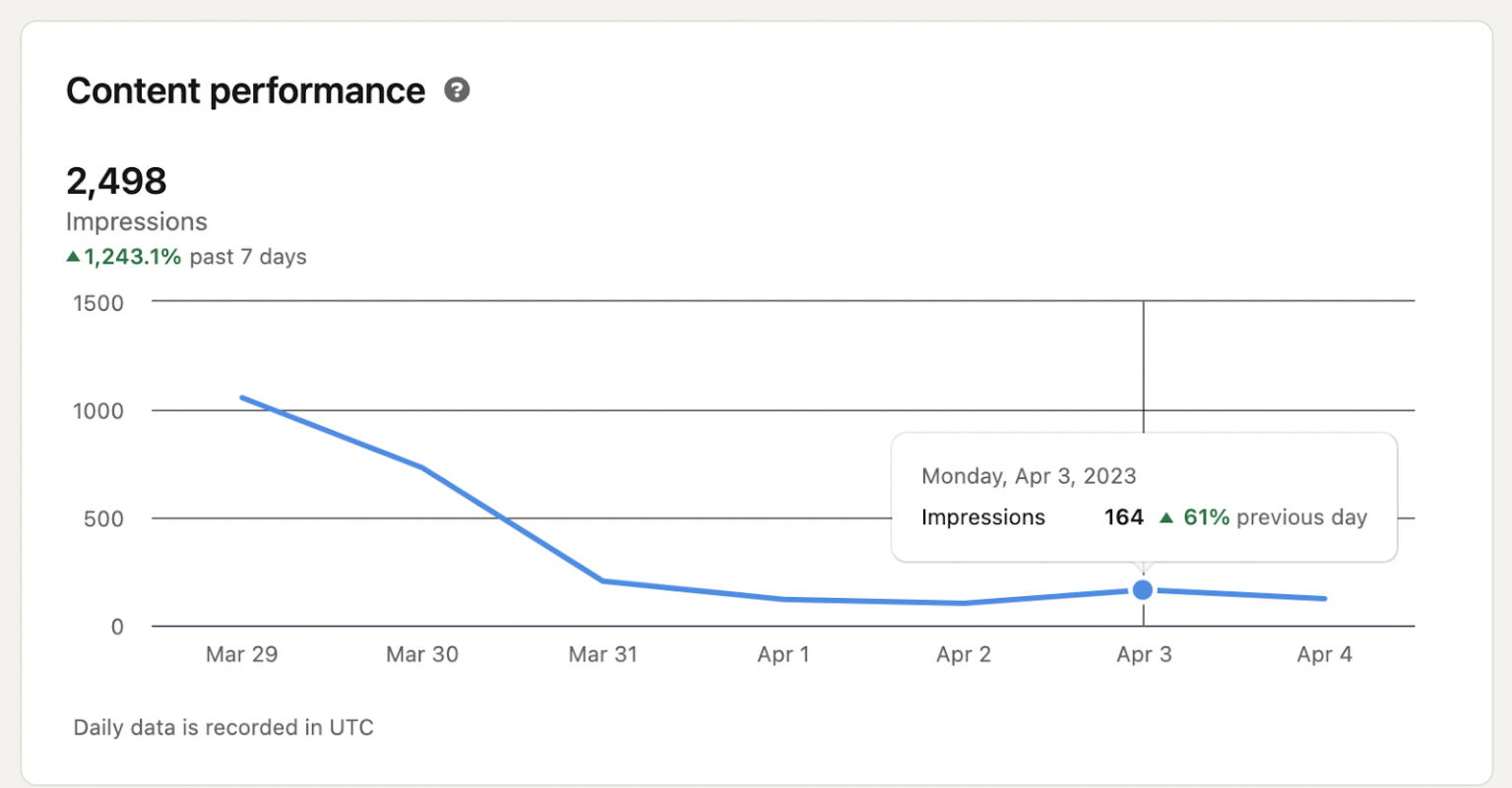Click the Impressions label under the total
The image size is (1512, 788).
tap(137, 222)
